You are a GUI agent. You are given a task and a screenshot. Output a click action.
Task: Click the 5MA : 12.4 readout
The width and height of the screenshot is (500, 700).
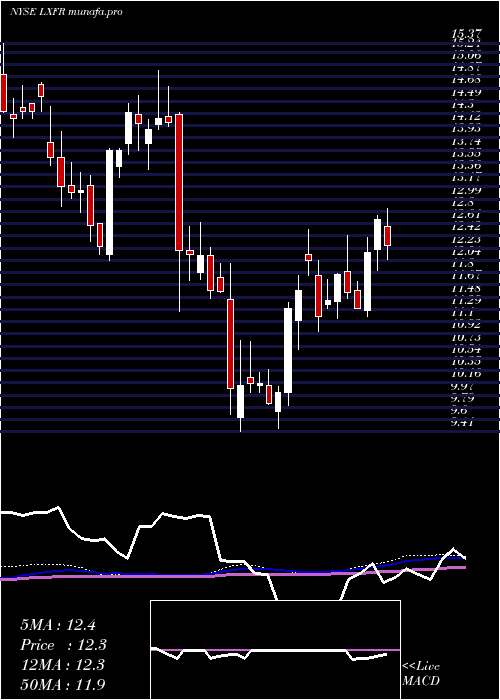[58, 625]
